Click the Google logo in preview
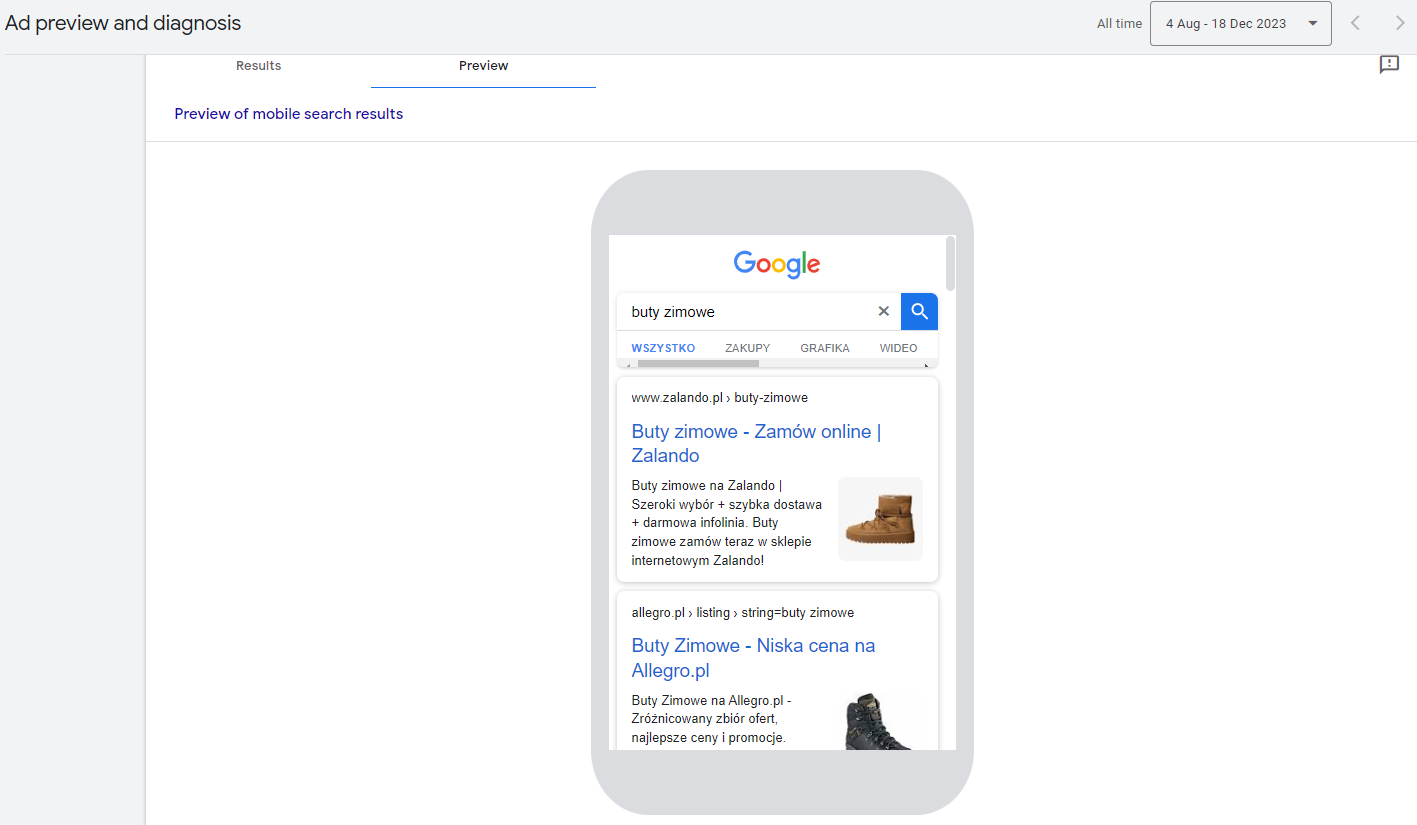The width and height of the screenshot is (1417, 825). point(776,264)
